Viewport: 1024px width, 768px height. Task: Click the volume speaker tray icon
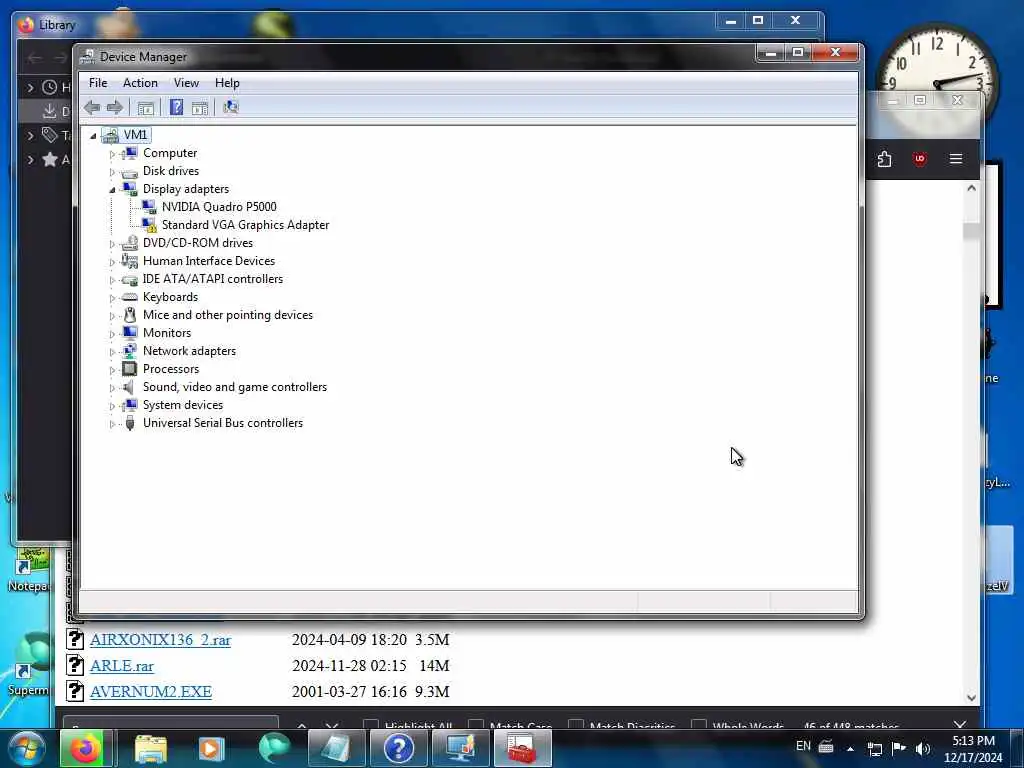[x=923, y=748]
